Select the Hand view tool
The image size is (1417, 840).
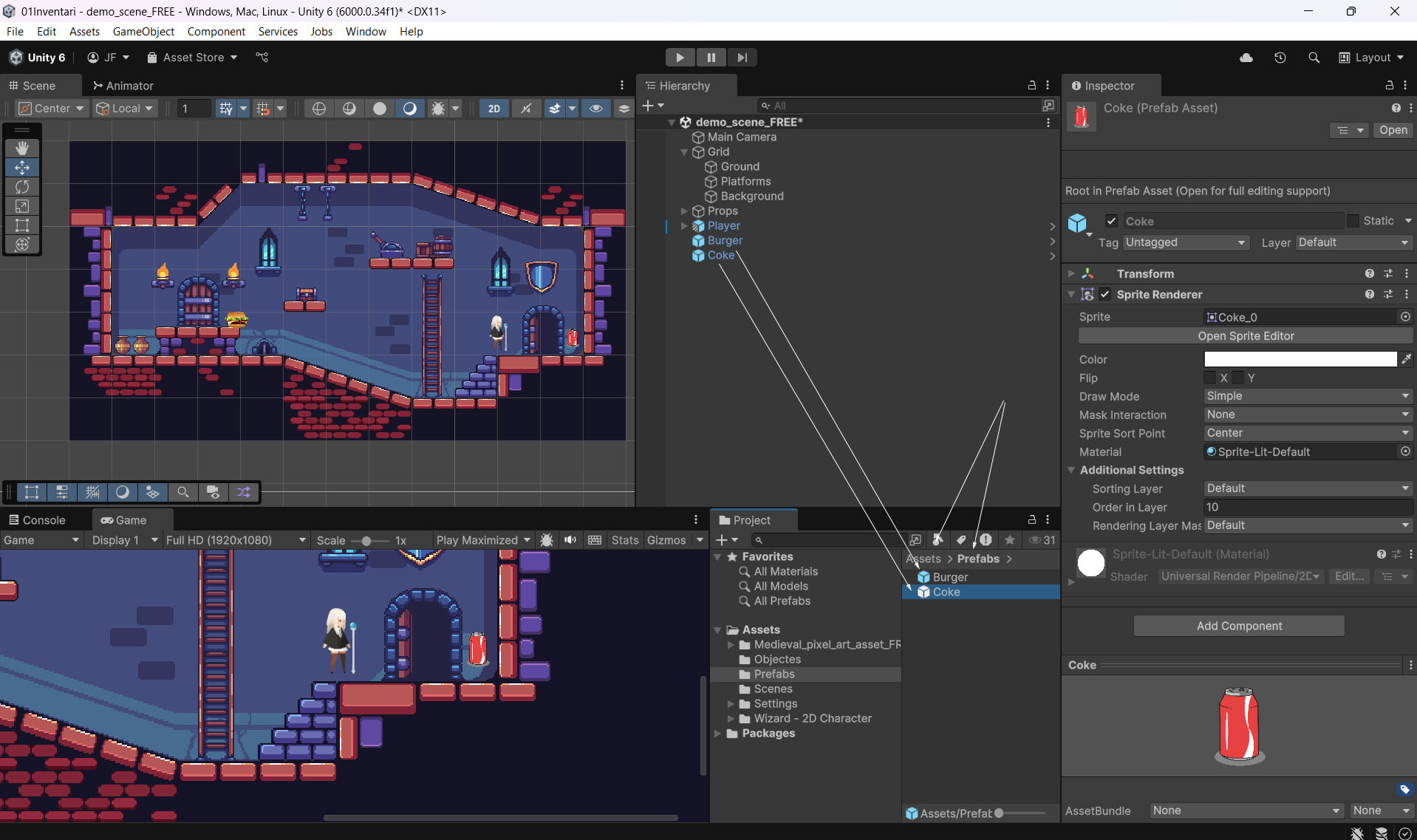click(x=22, y=148)
